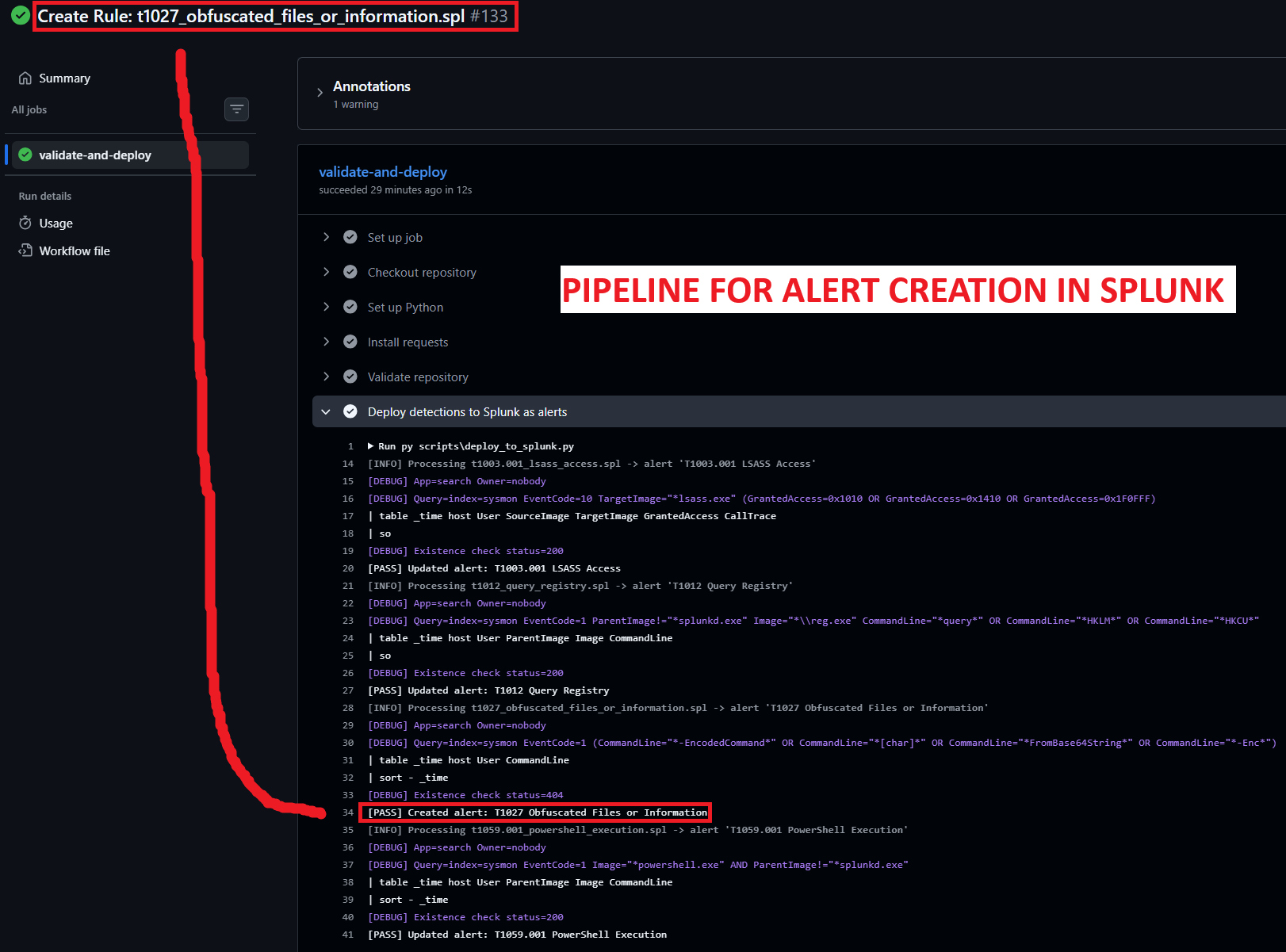
Task: Expand the Set up Python step logs
Action: [x=326, y=307]
